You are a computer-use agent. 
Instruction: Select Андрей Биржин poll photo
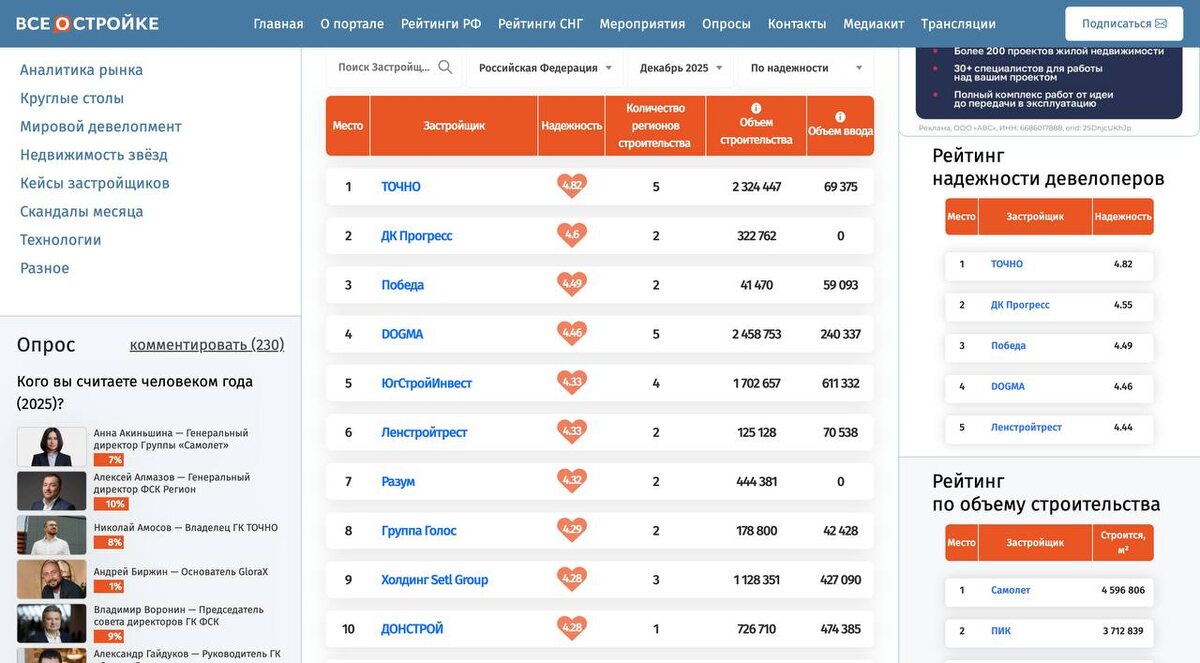pos(51,579)
